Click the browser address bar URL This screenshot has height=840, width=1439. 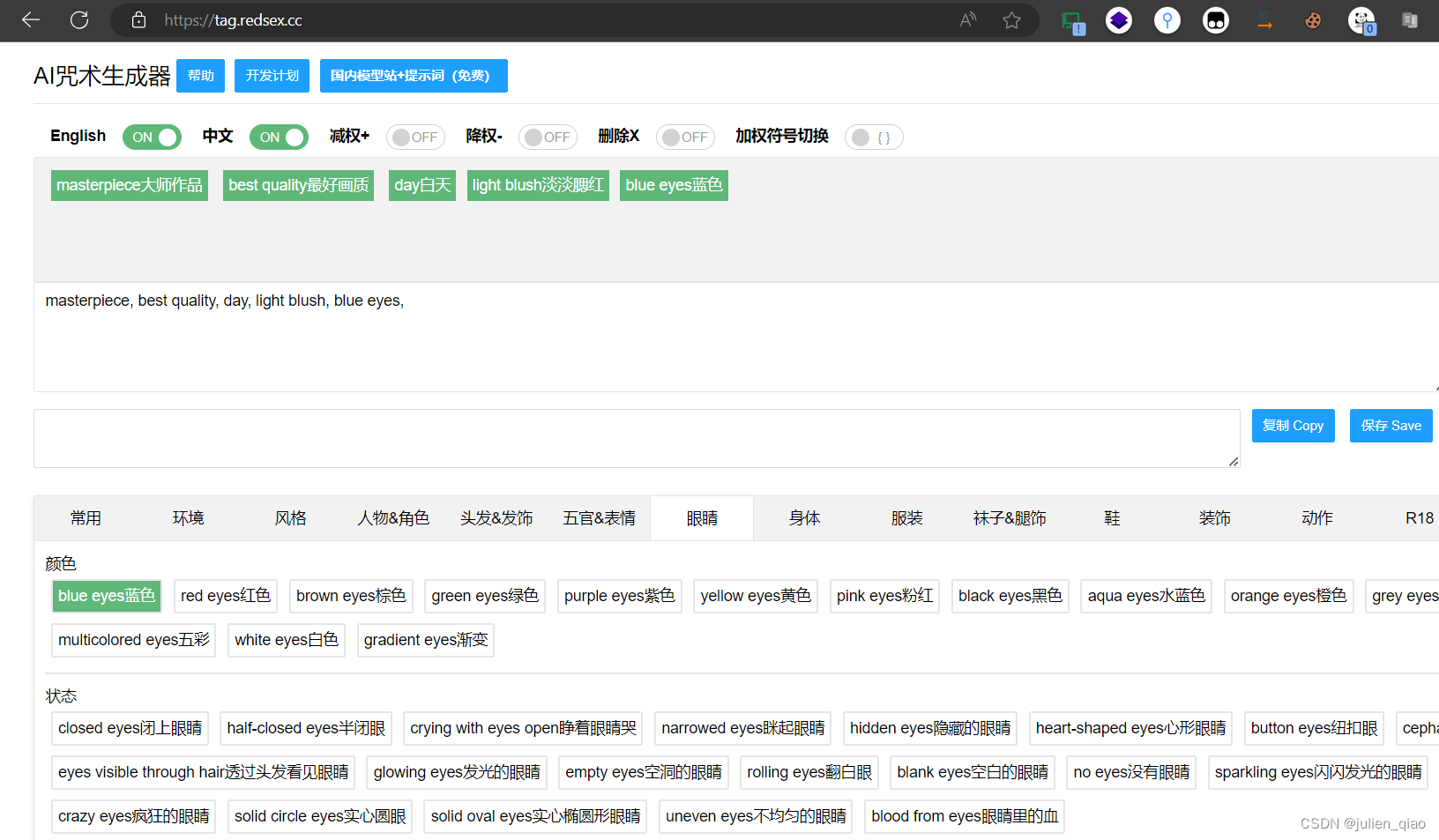click(233, 19)
